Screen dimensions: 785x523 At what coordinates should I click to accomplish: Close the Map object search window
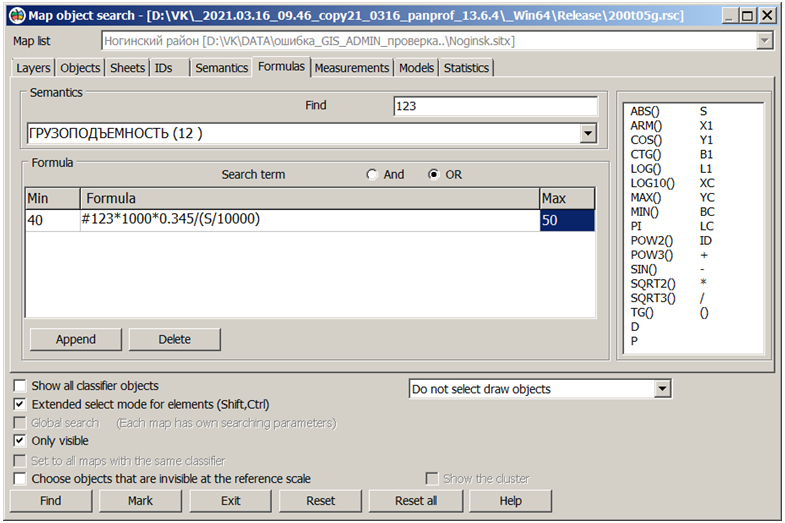coord(767,16)
